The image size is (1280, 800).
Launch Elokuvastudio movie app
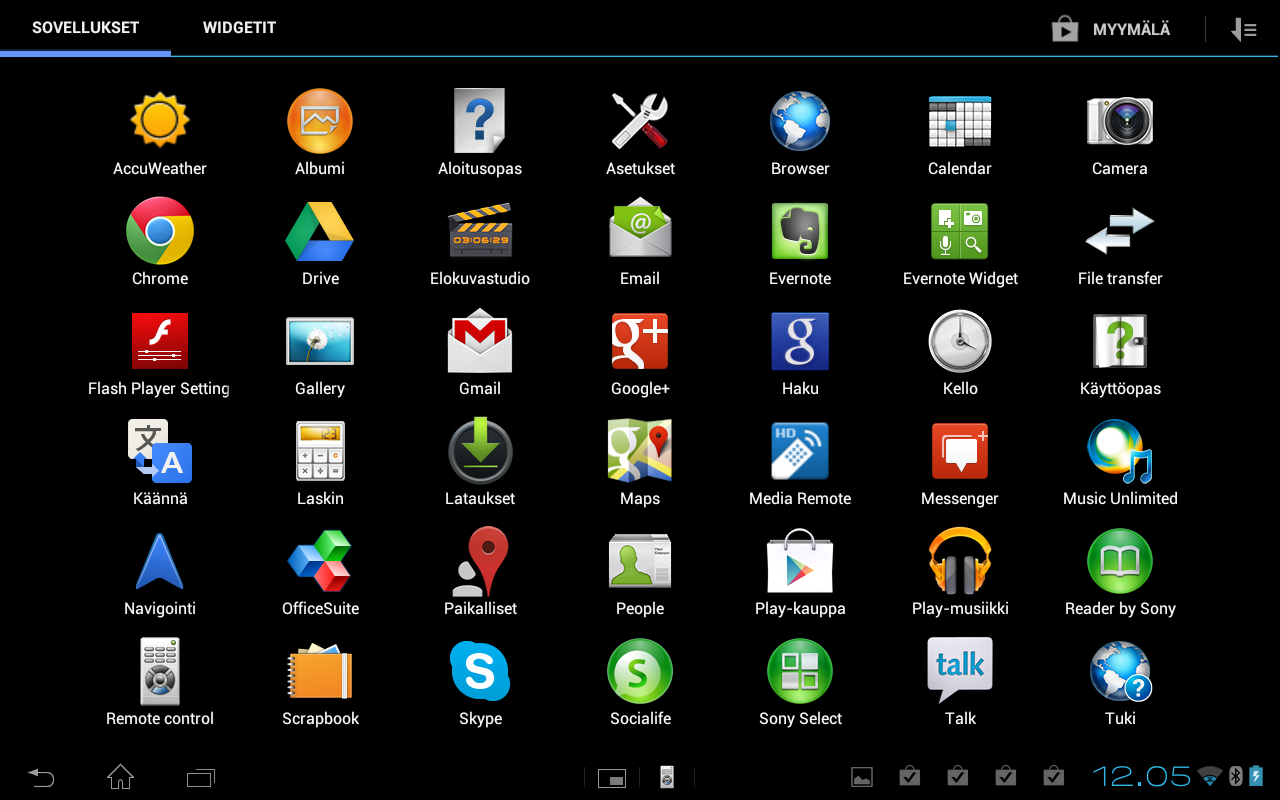pos(480,231)
